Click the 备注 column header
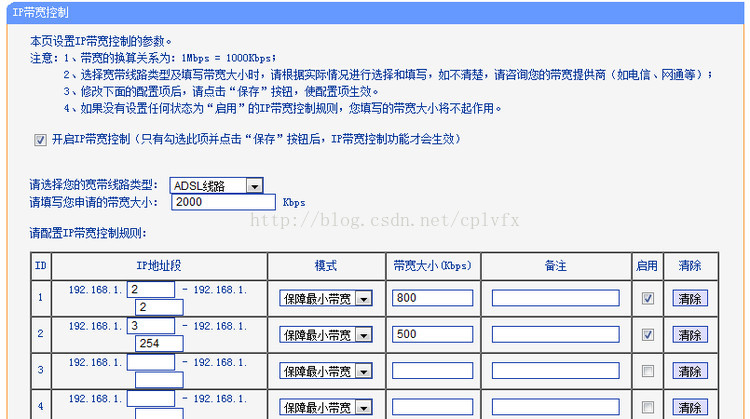 tap(556, 266)
